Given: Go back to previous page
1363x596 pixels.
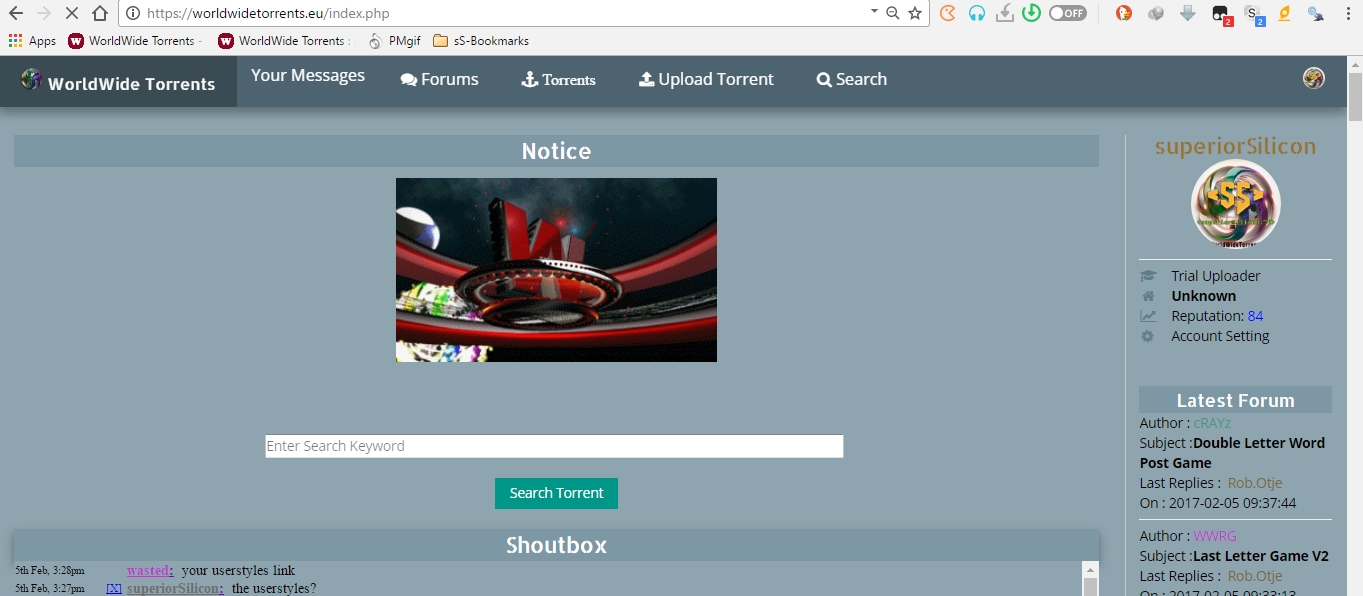Looking at the screenshot, I should tap(16, 14).
